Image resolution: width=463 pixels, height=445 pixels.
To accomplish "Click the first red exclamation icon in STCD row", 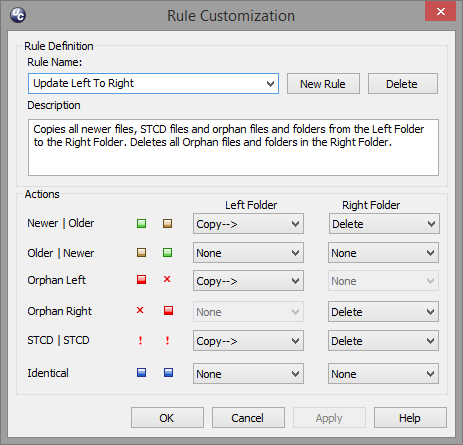I will pyautogui.click(x=140, y=340).
